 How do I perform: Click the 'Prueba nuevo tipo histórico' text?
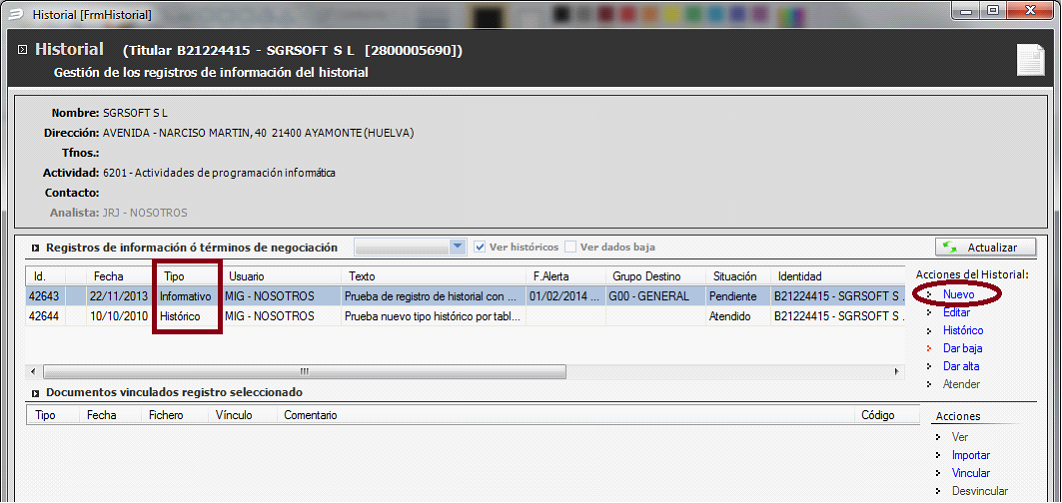[432, 315]
